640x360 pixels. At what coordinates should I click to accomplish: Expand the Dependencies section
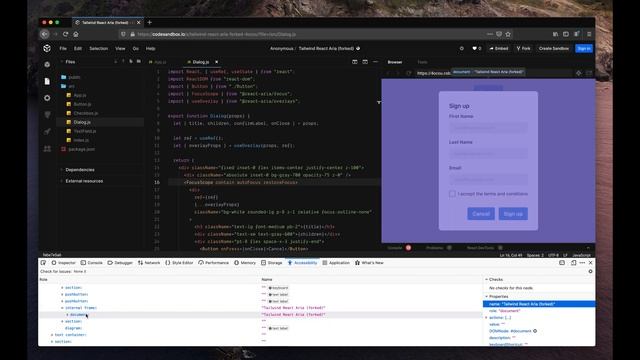click(80, 170)
